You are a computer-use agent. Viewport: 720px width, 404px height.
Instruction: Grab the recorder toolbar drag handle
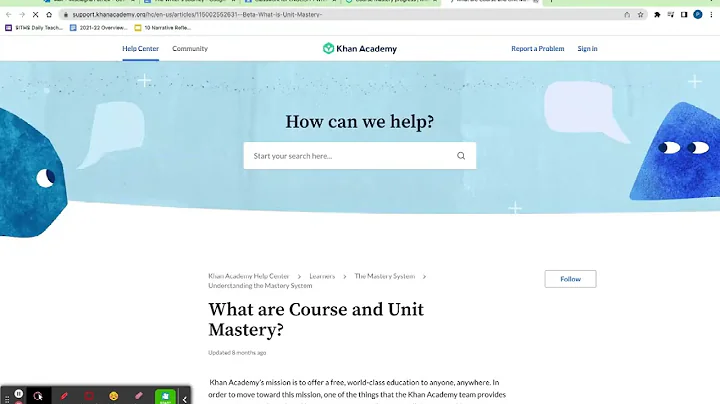(6, 400)
